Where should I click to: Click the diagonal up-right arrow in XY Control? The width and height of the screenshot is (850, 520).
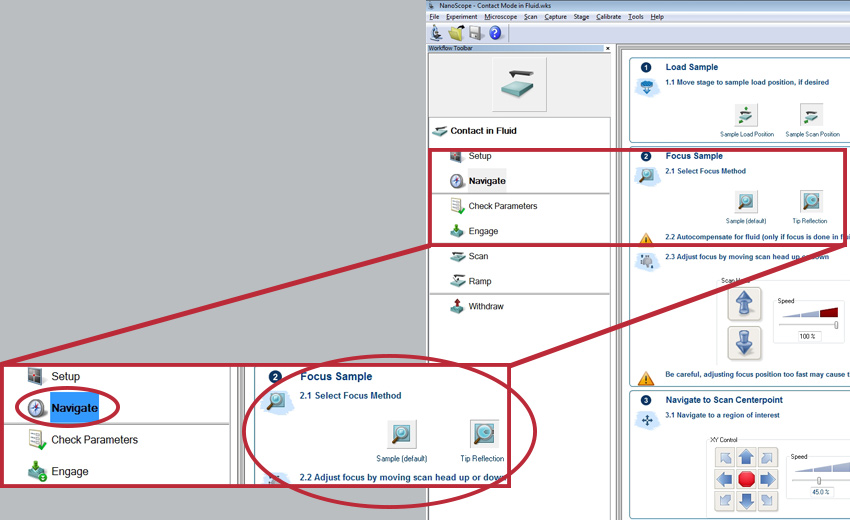point(767,458)
